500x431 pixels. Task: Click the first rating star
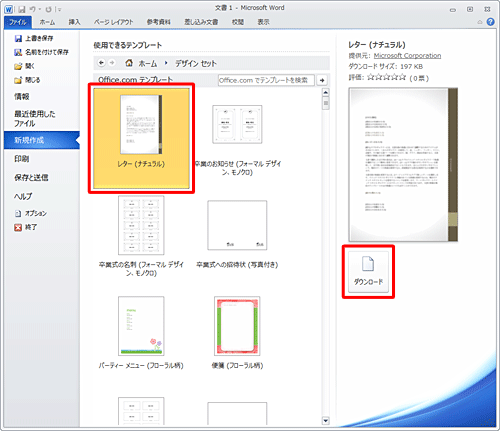click(371, 78)
